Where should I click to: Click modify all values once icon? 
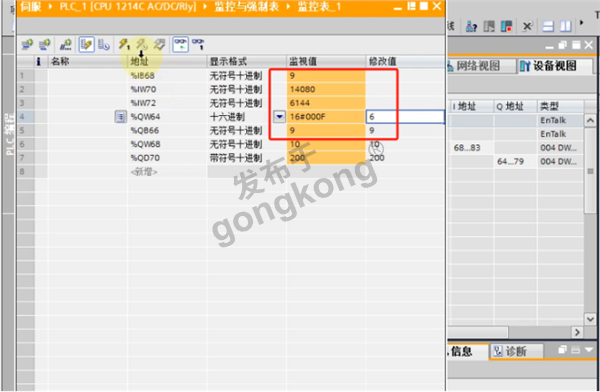pos(124,44)
